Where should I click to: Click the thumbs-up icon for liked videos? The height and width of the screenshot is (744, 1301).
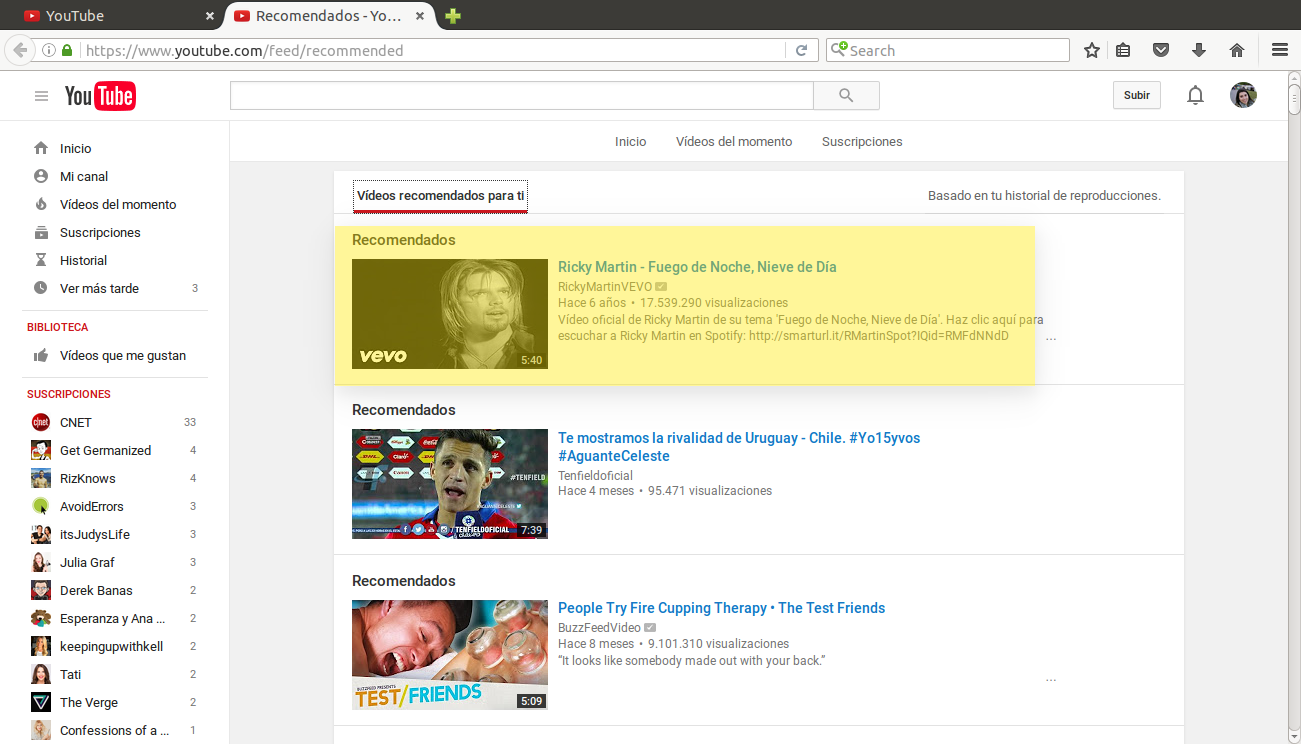coord(41,355)
